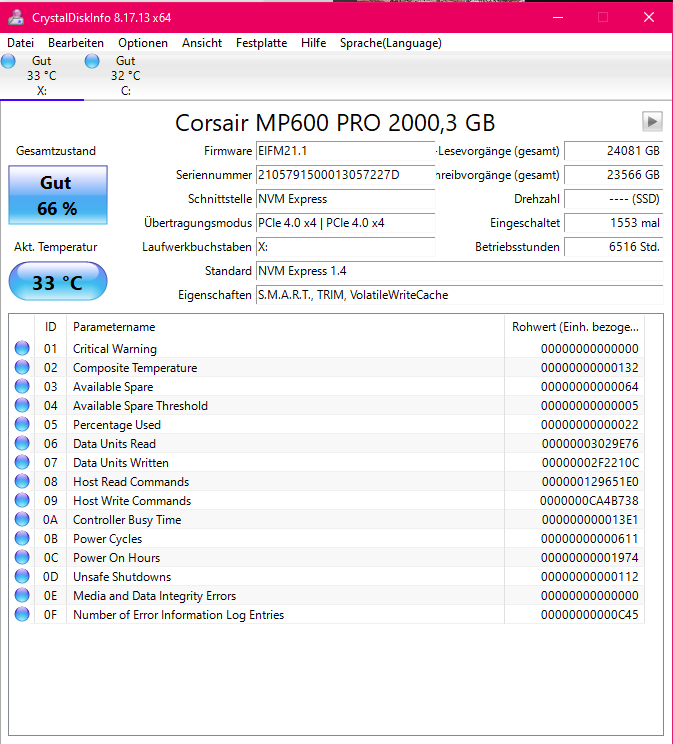Select the status orb for Power On Hours
Viewport: 673px width, 744px height.
22,557
